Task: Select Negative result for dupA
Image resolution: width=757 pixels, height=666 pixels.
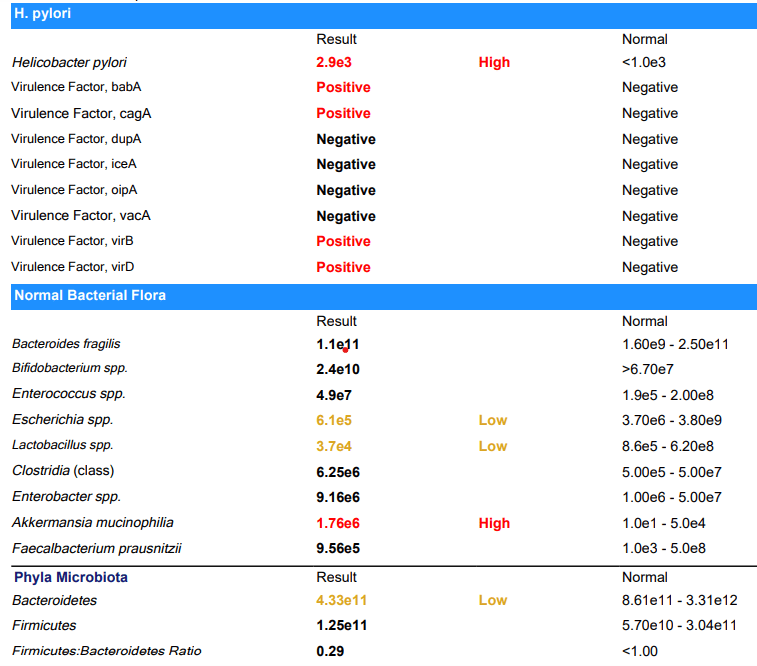Action: [x=346, y=139]
